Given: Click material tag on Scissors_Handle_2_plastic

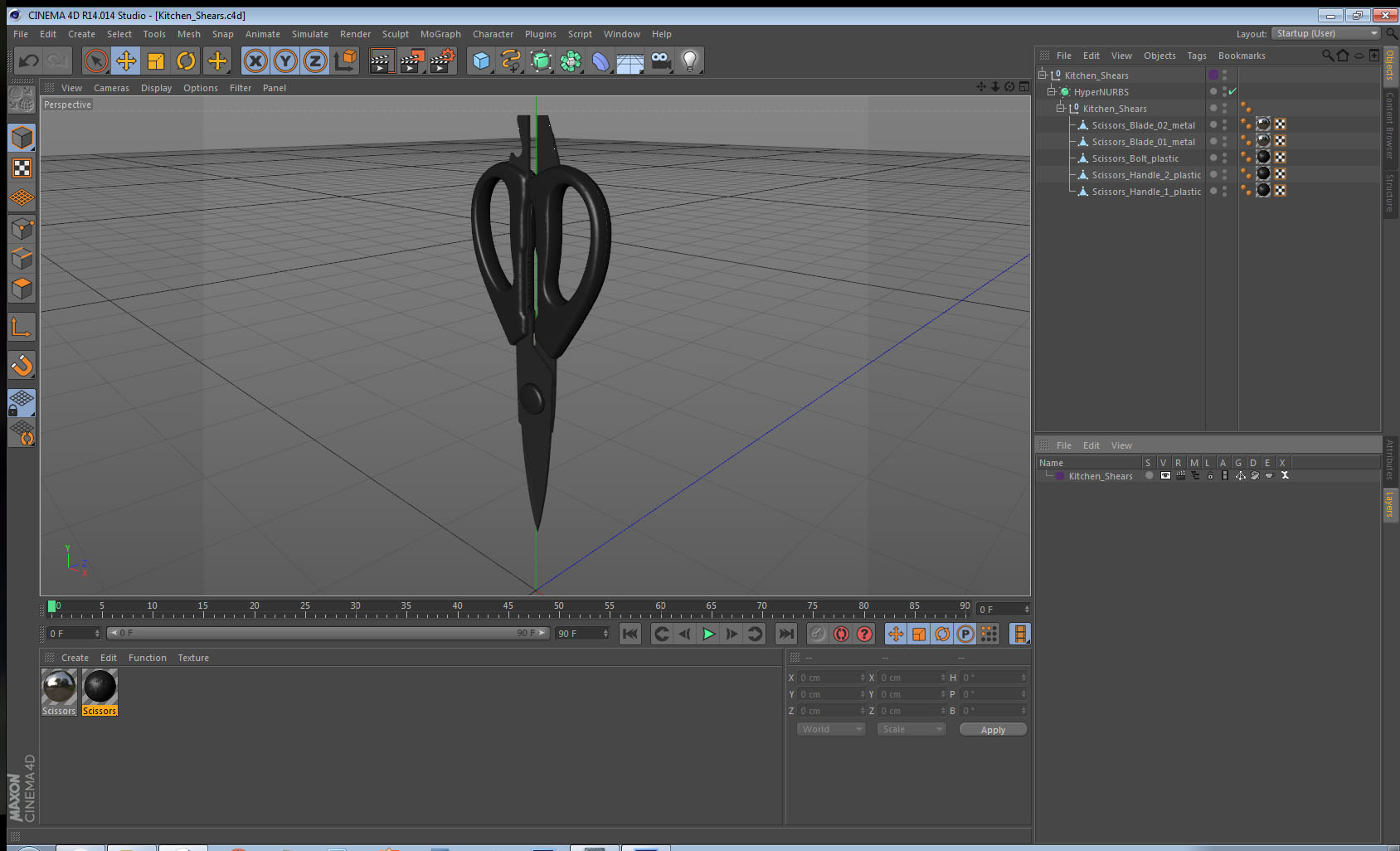Looking at the screenshot, I should pos(1263,173).
